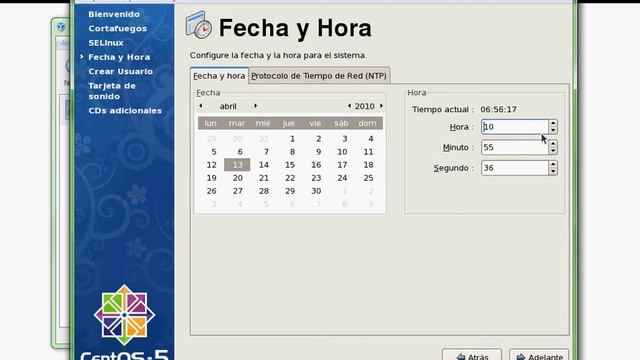
Task: Select CDs adicionales in the sidebar
Action: point(125,111)
